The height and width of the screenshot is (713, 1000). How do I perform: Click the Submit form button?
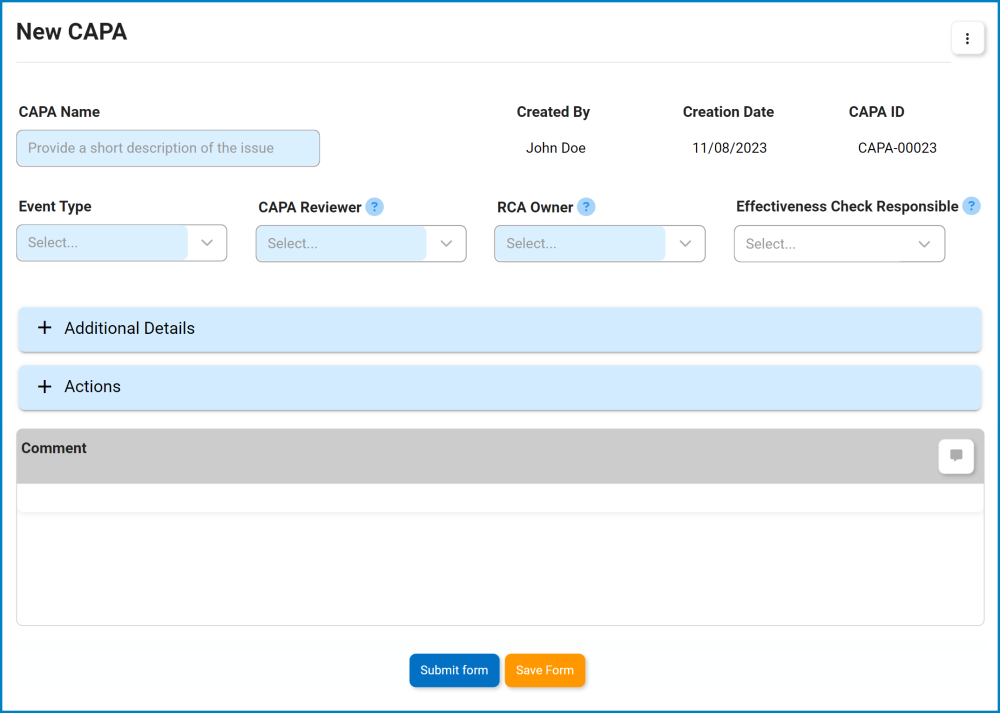[454, 670]
